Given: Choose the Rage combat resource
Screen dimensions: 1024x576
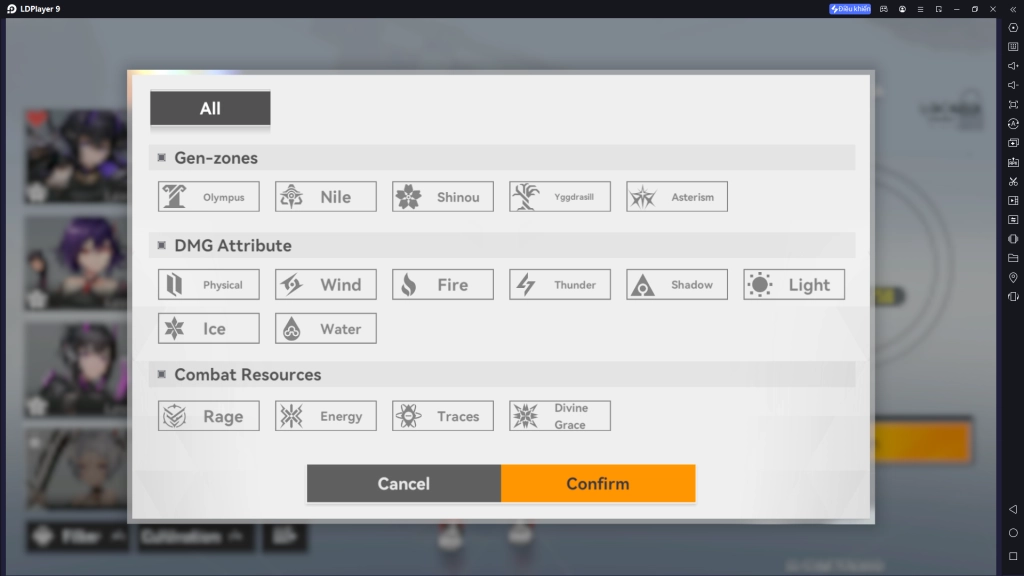Looking at the screenshot, I should [209, 416].
